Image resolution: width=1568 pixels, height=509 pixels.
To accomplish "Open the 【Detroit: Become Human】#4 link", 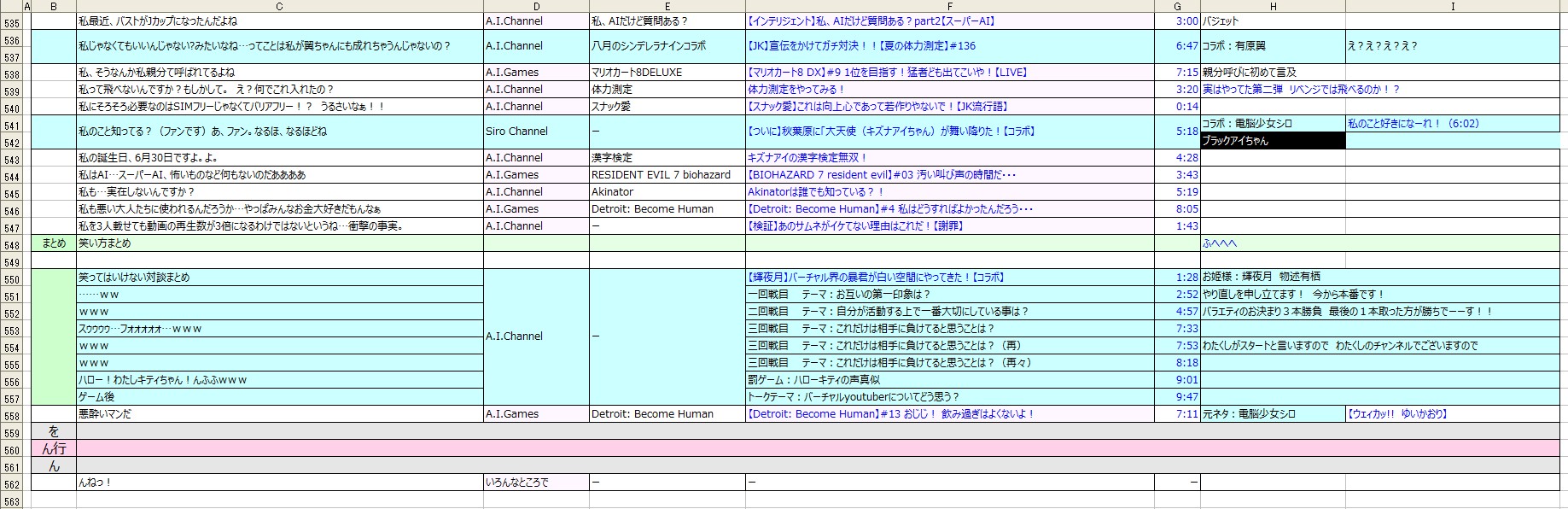I will tap(890, 209).
